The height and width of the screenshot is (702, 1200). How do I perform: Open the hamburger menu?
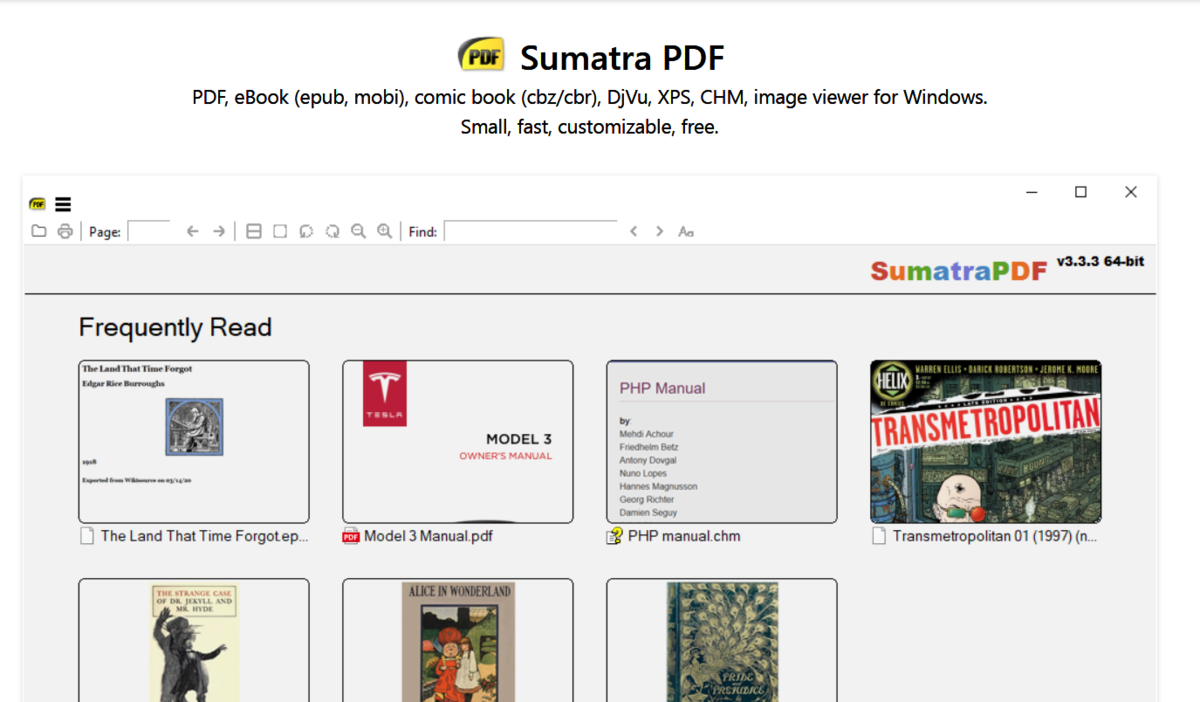[63, 203]
